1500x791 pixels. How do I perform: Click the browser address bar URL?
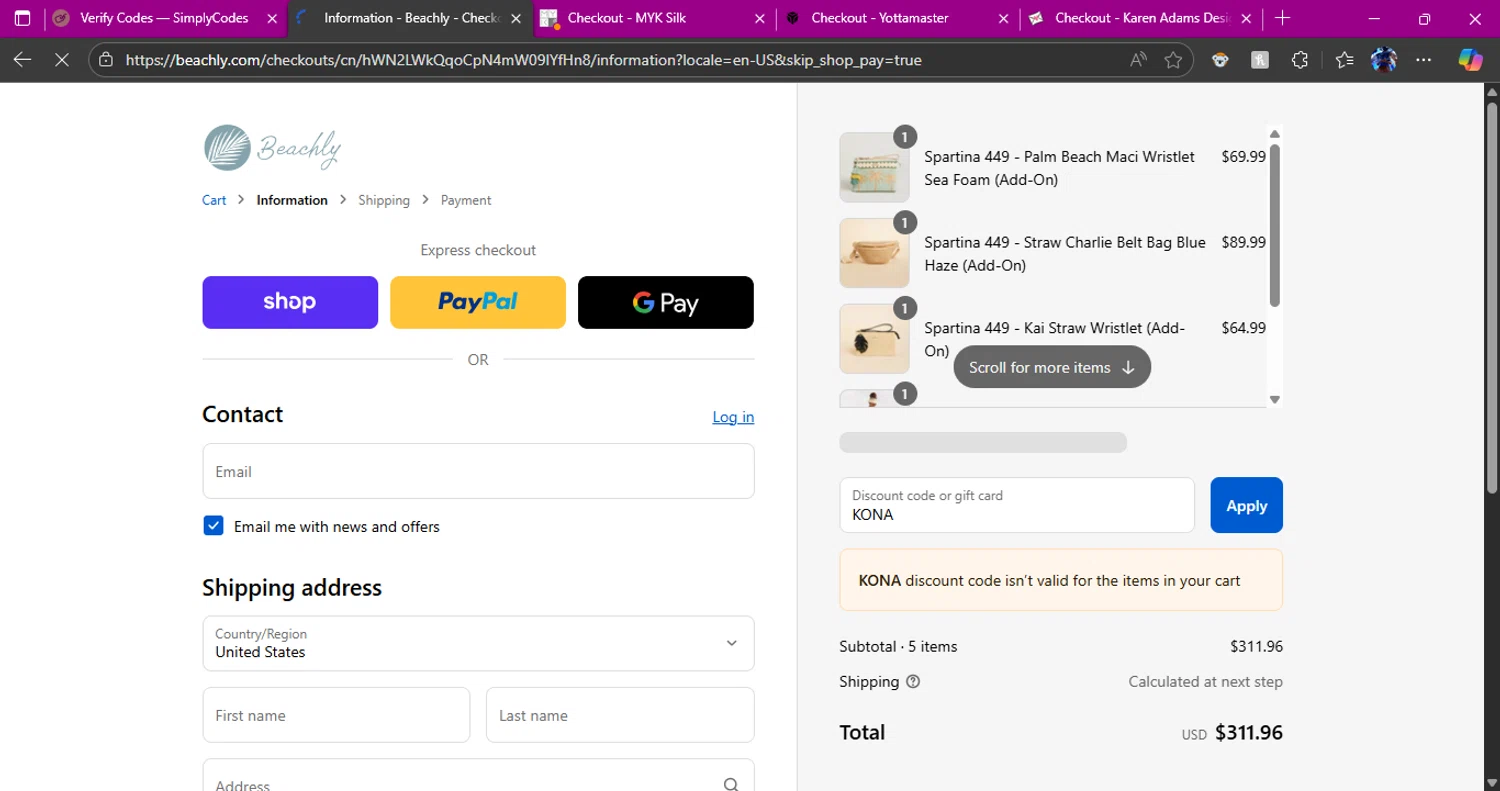pyautogui.click(x=523, y=60)
